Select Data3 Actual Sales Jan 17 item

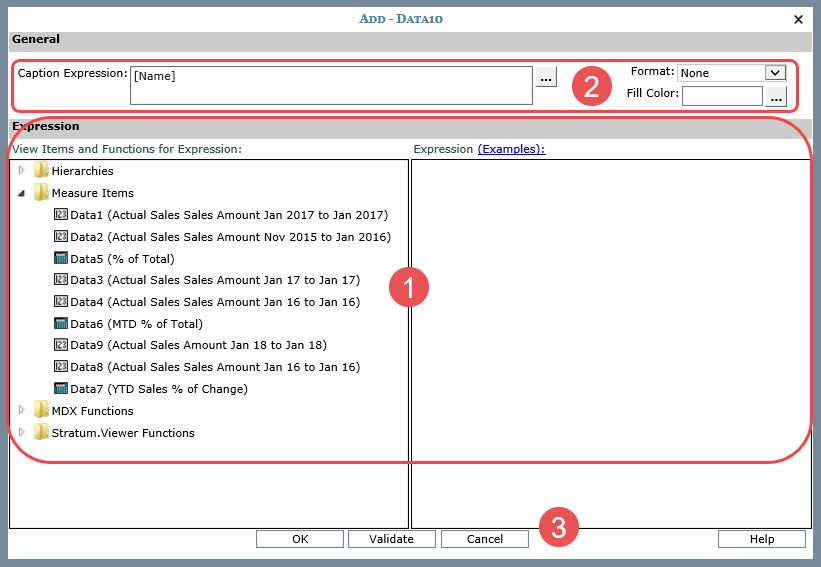tap(214, 280)
